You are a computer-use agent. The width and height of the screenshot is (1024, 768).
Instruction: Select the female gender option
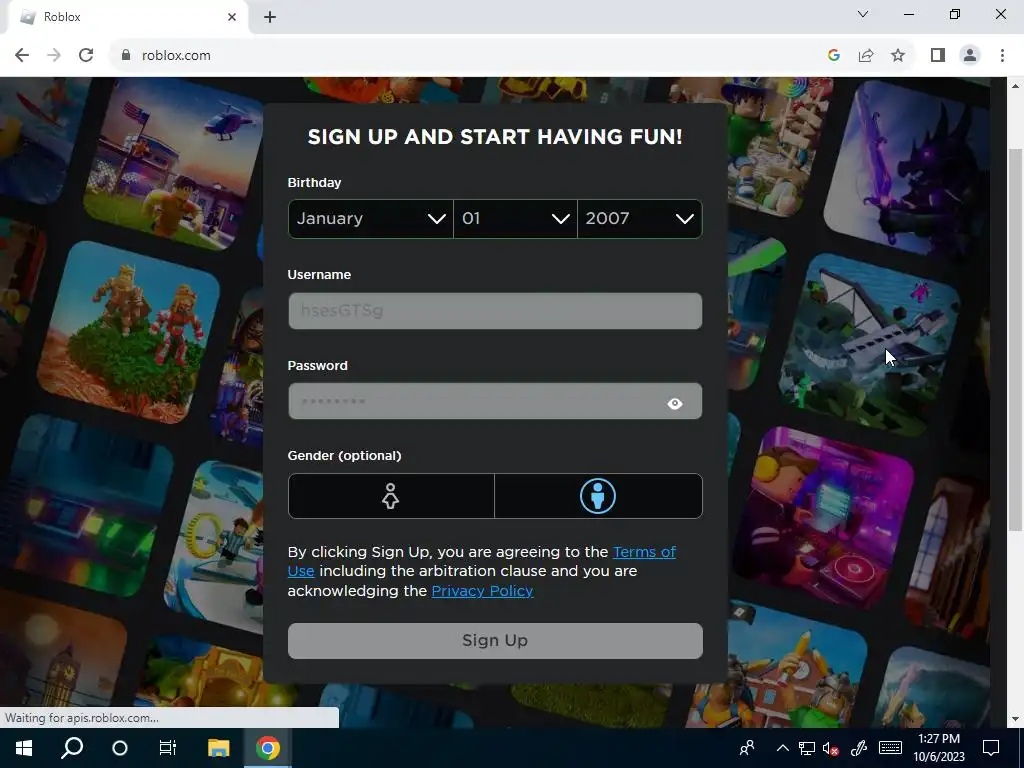click(391, 496)
